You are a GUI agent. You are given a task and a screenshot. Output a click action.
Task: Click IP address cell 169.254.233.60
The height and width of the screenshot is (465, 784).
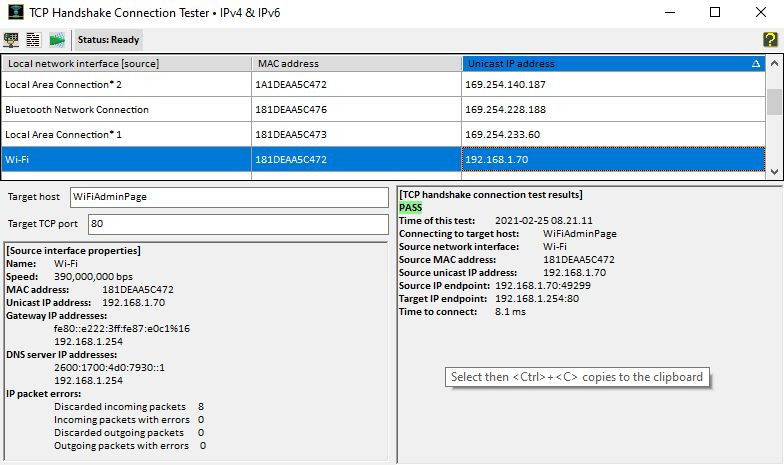[x=614, y=134]
